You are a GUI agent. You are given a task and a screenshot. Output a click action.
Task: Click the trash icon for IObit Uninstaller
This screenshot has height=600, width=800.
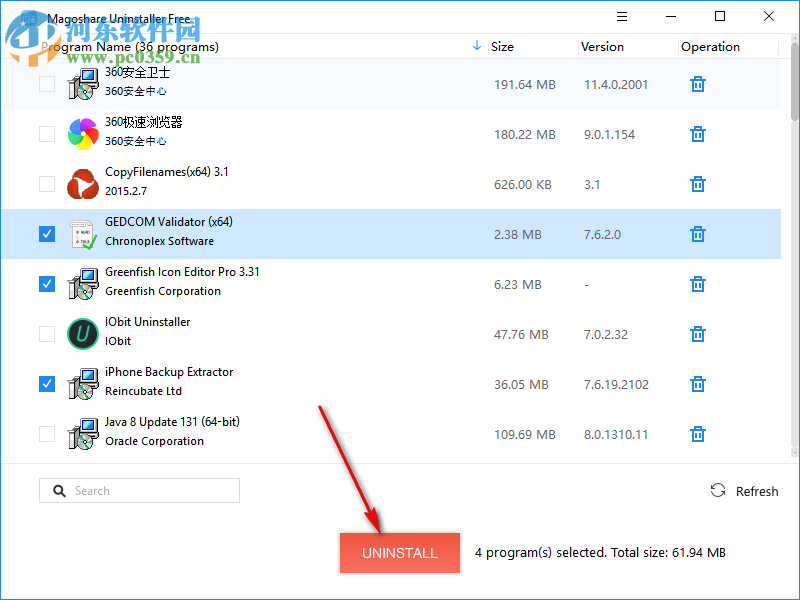697,334
